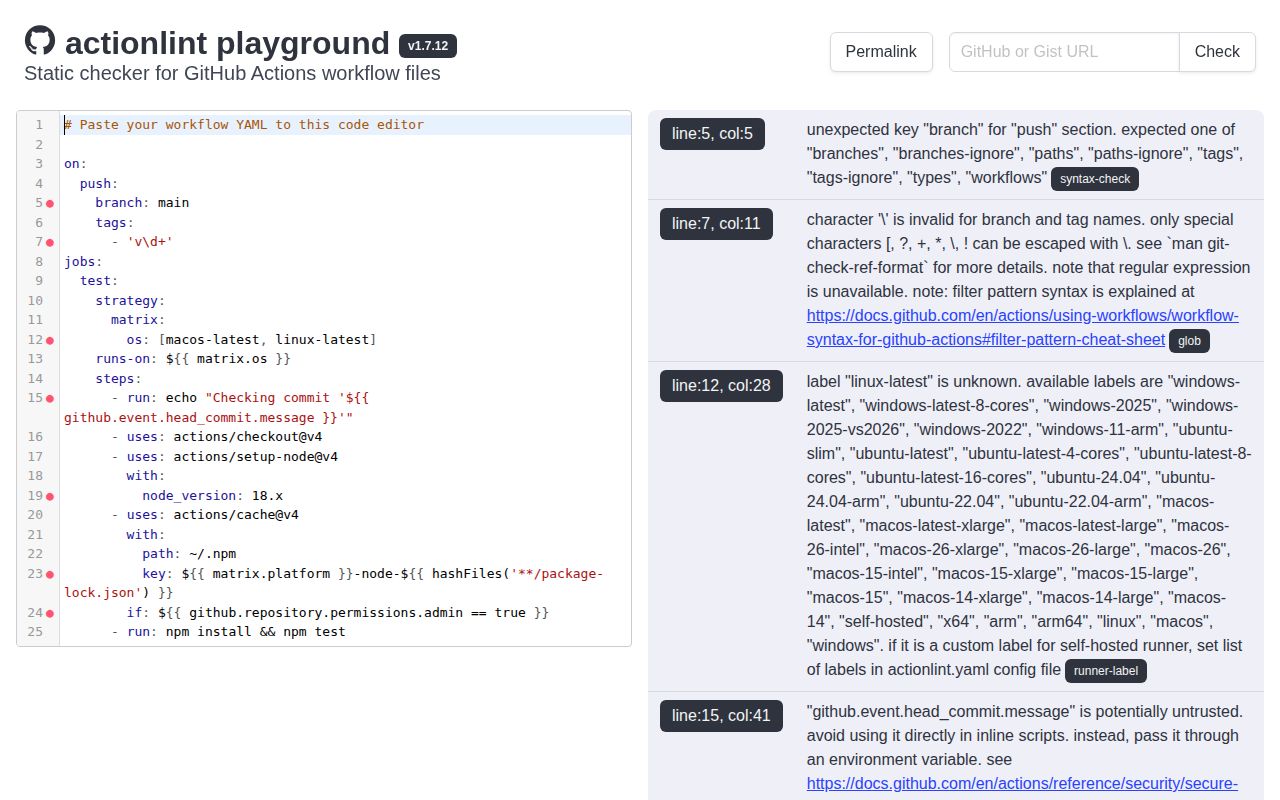Screen dimensions: 1280x800
Task: Click the actionlint playground title
Action: tap(227, 43)
